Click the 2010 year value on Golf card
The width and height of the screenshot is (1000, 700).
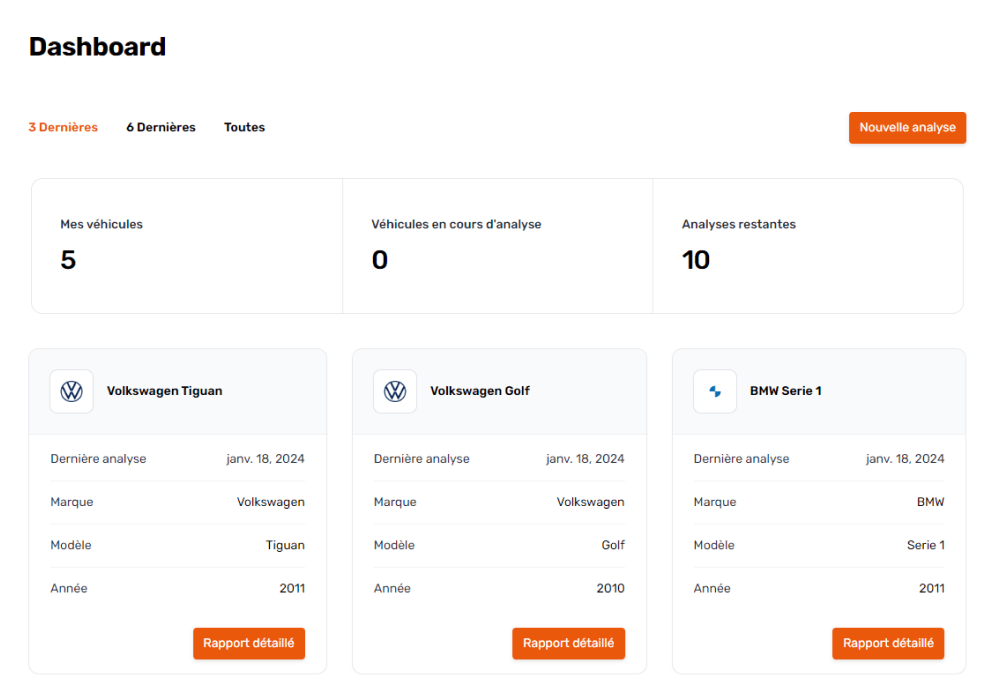pyautogui.click(x=610, y=588)
